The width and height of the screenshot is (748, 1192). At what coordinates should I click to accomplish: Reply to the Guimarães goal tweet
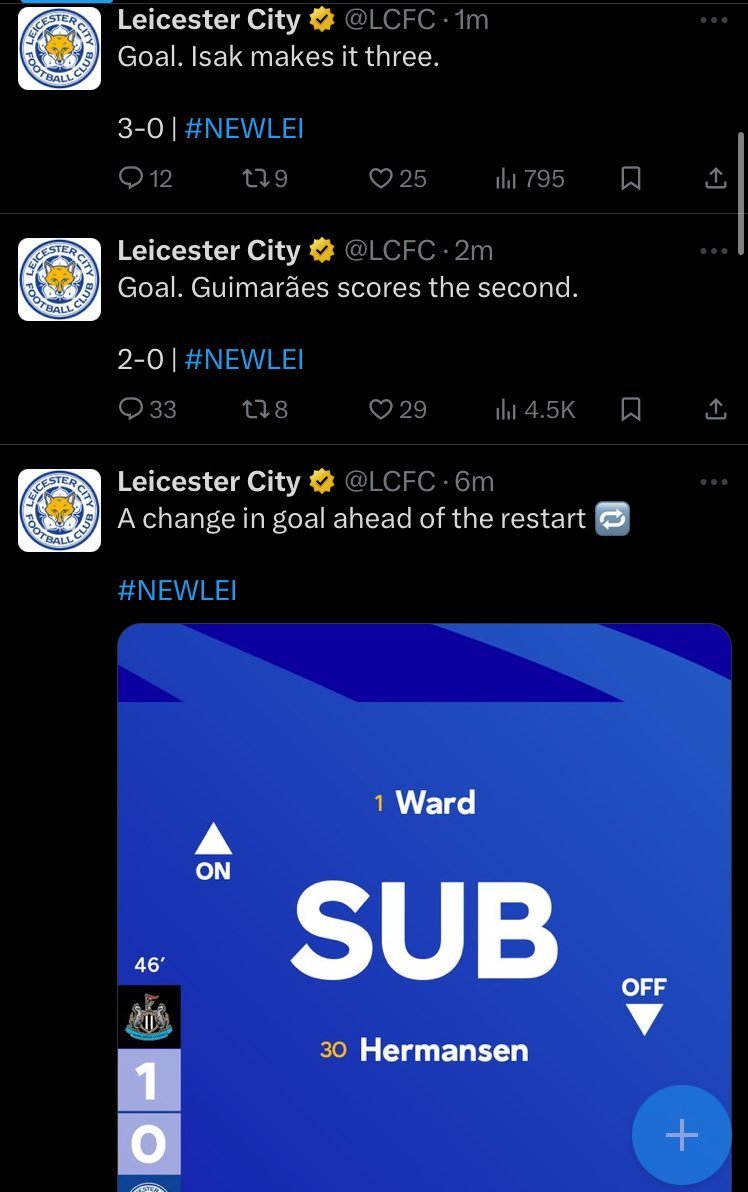147,410
